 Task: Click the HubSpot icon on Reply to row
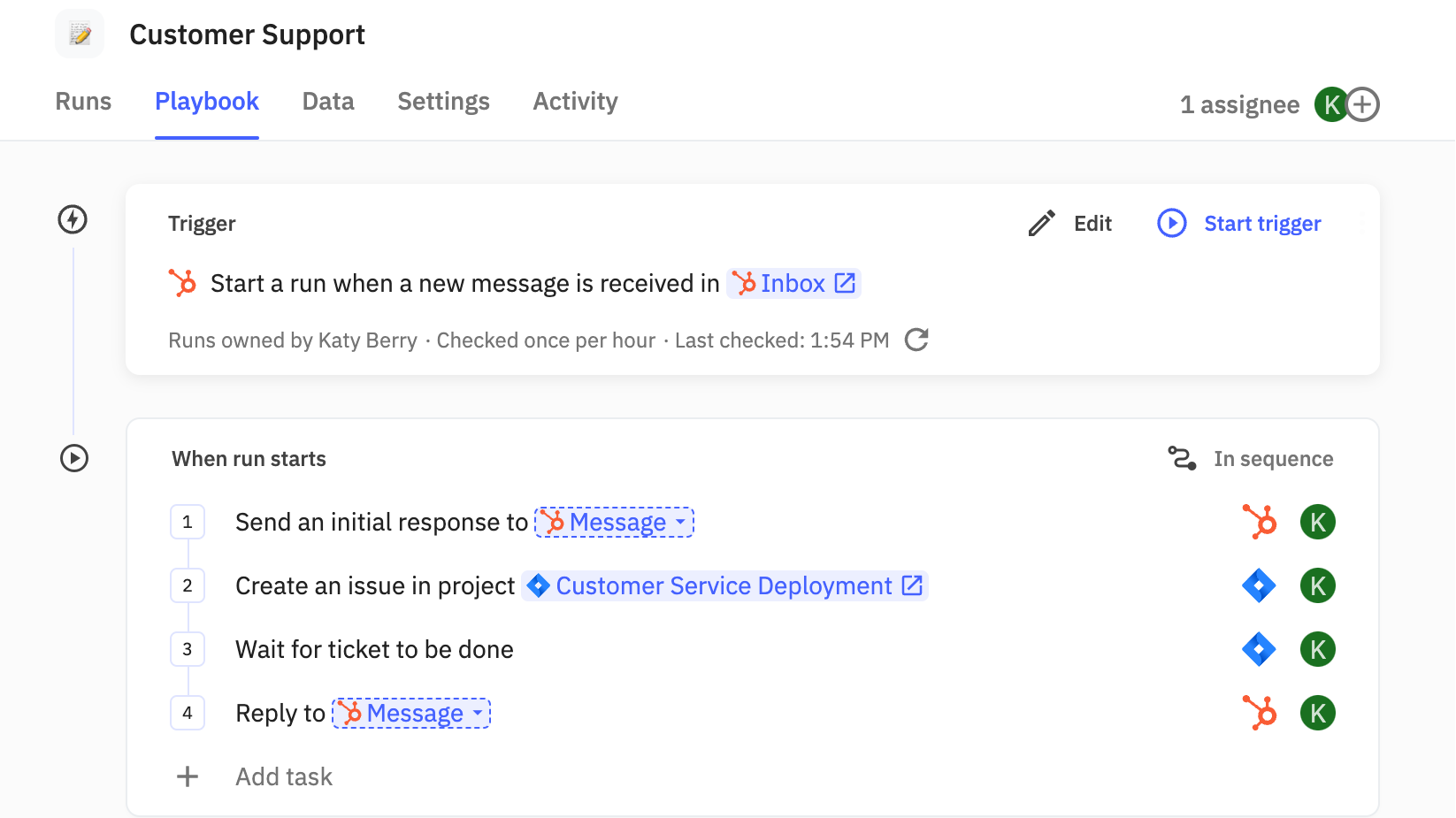click(x=1259, y=713)
